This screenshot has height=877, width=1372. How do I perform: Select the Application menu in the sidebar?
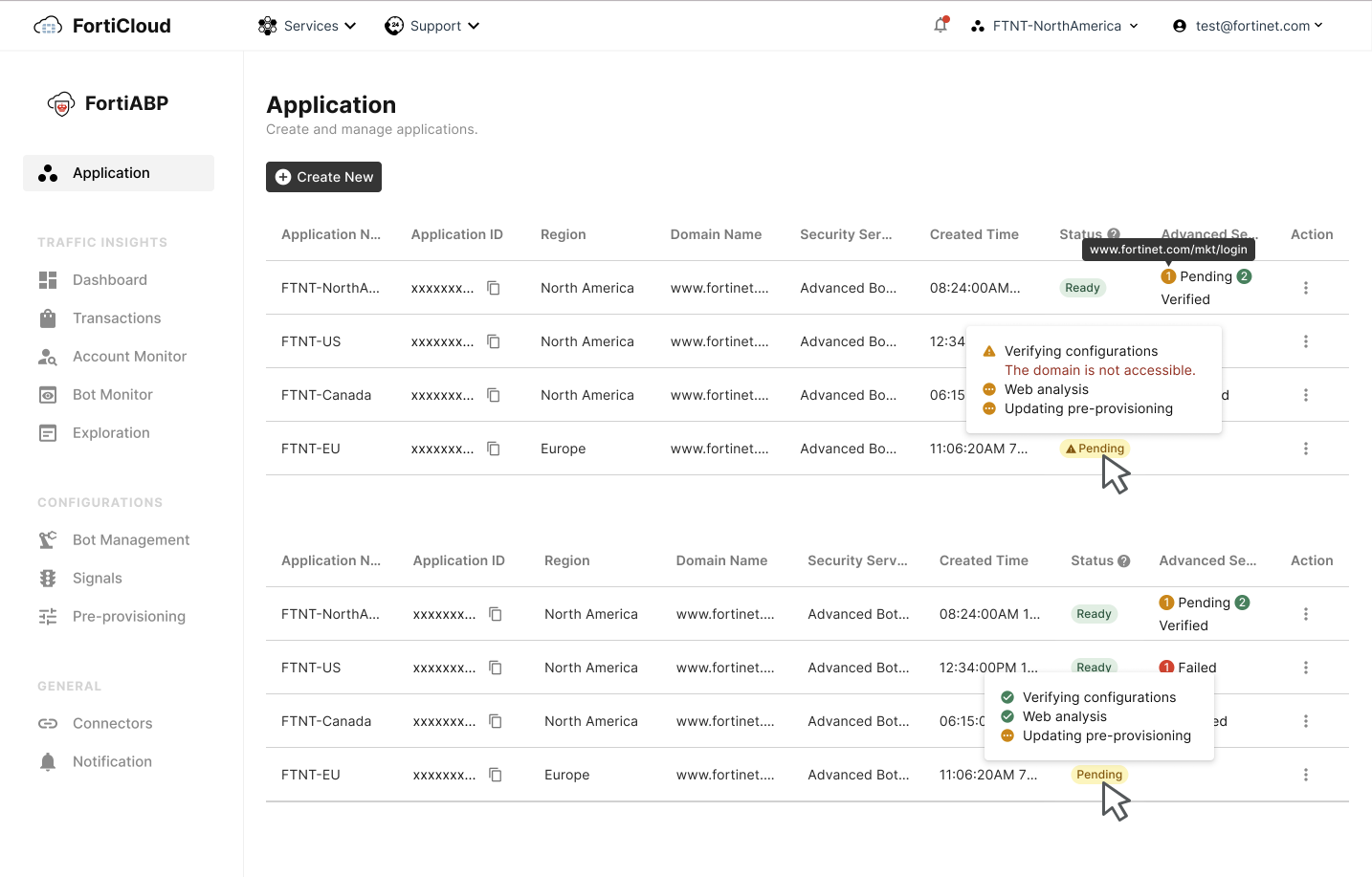pos(111,172)
